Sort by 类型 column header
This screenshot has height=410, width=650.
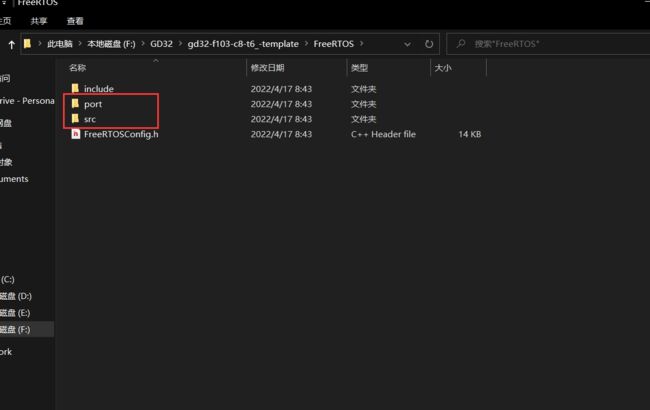[x=359, y=68]
